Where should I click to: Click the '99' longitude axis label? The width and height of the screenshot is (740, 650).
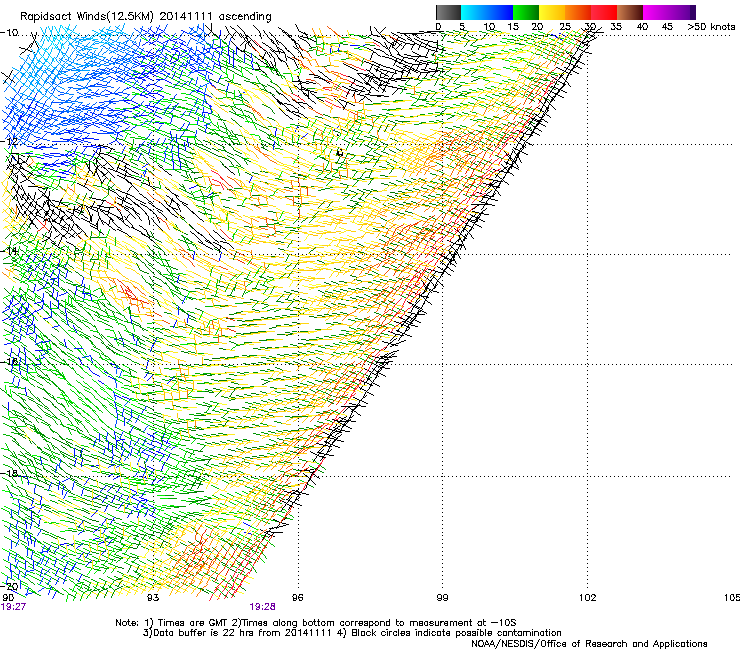tap(442, 598)
